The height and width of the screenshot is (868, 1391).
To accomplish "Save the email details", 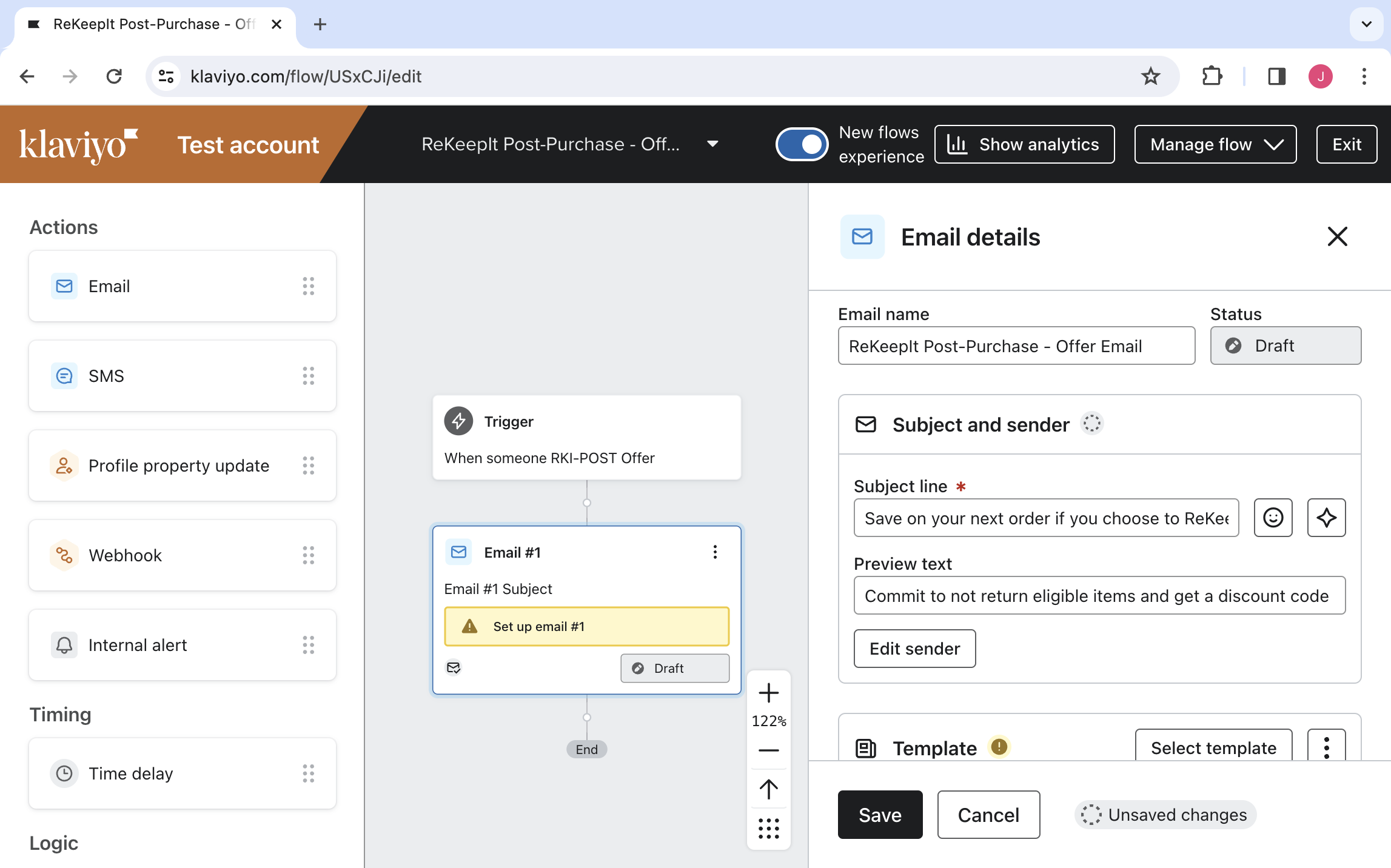I will tap(879, 815).
